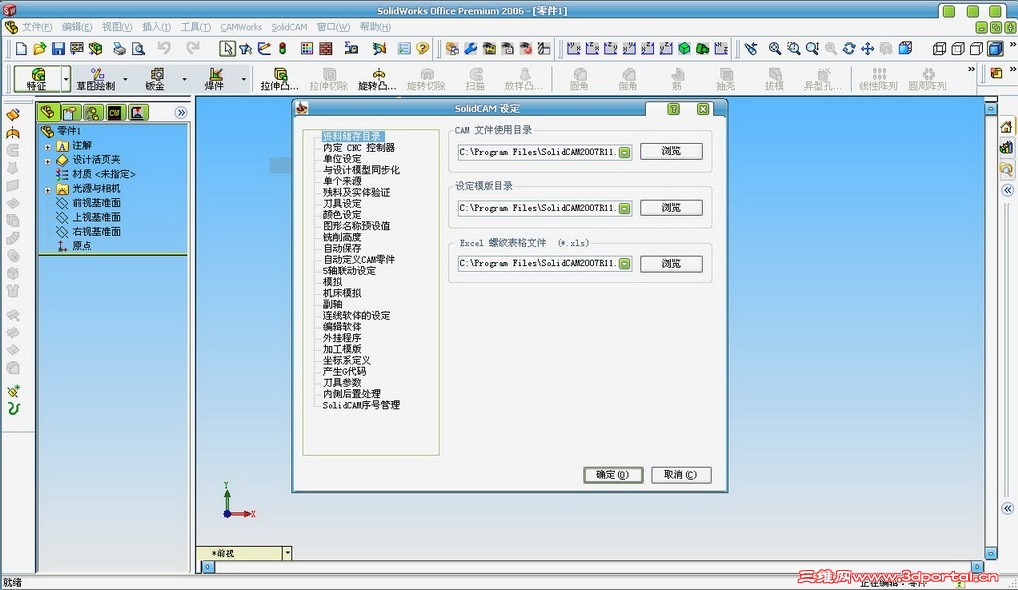Switch to Shaded With Edges display cube
This screenshot has height=590, width=1018.
pyautogui.click(x=995, y=49)
